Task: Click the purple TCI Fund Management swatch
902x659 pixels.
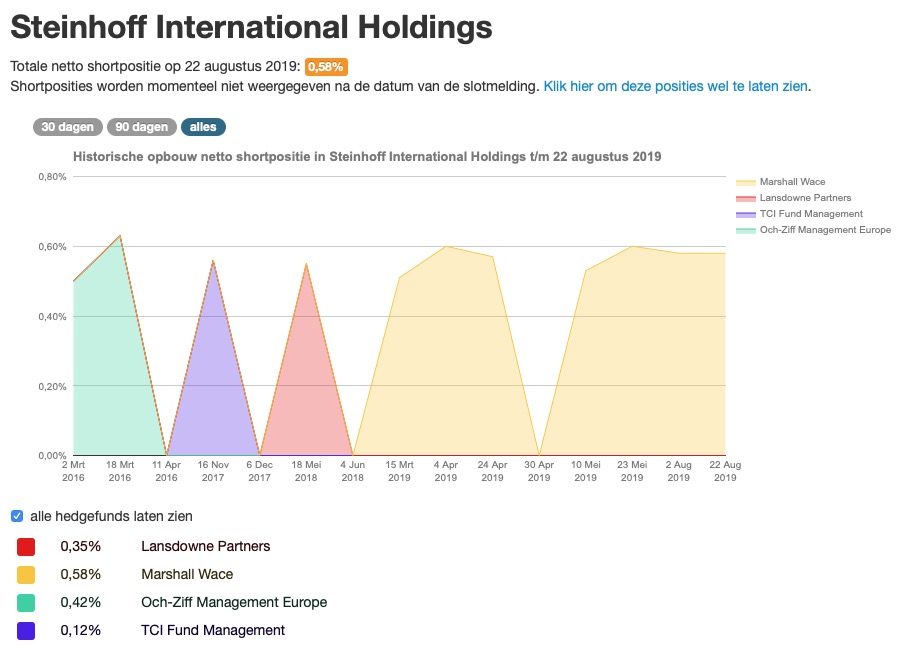Action: pyautogui.click(x=27, y=630)
